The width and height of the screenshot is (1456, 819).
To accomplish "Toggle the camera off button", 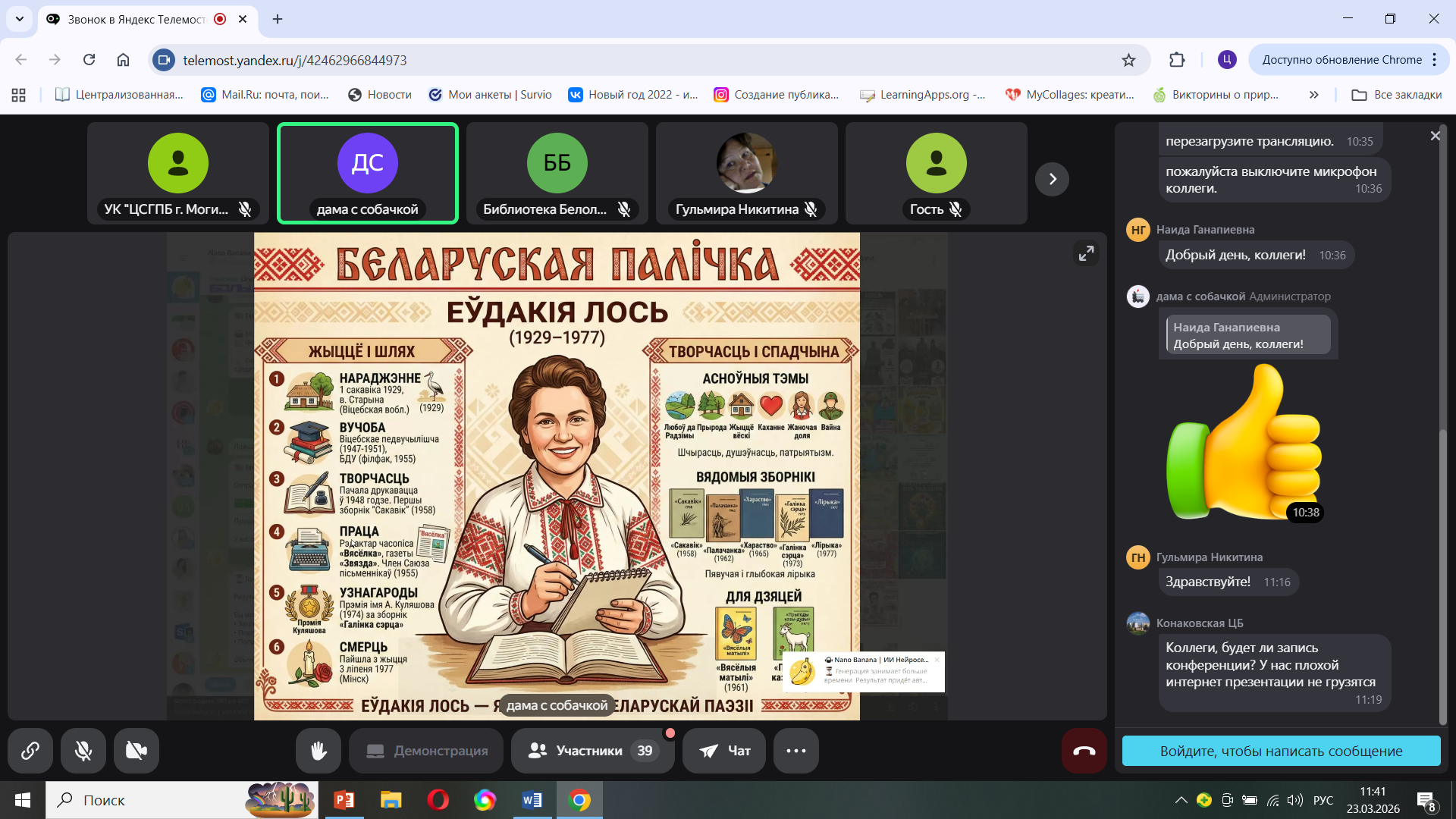I will point(136,751).
